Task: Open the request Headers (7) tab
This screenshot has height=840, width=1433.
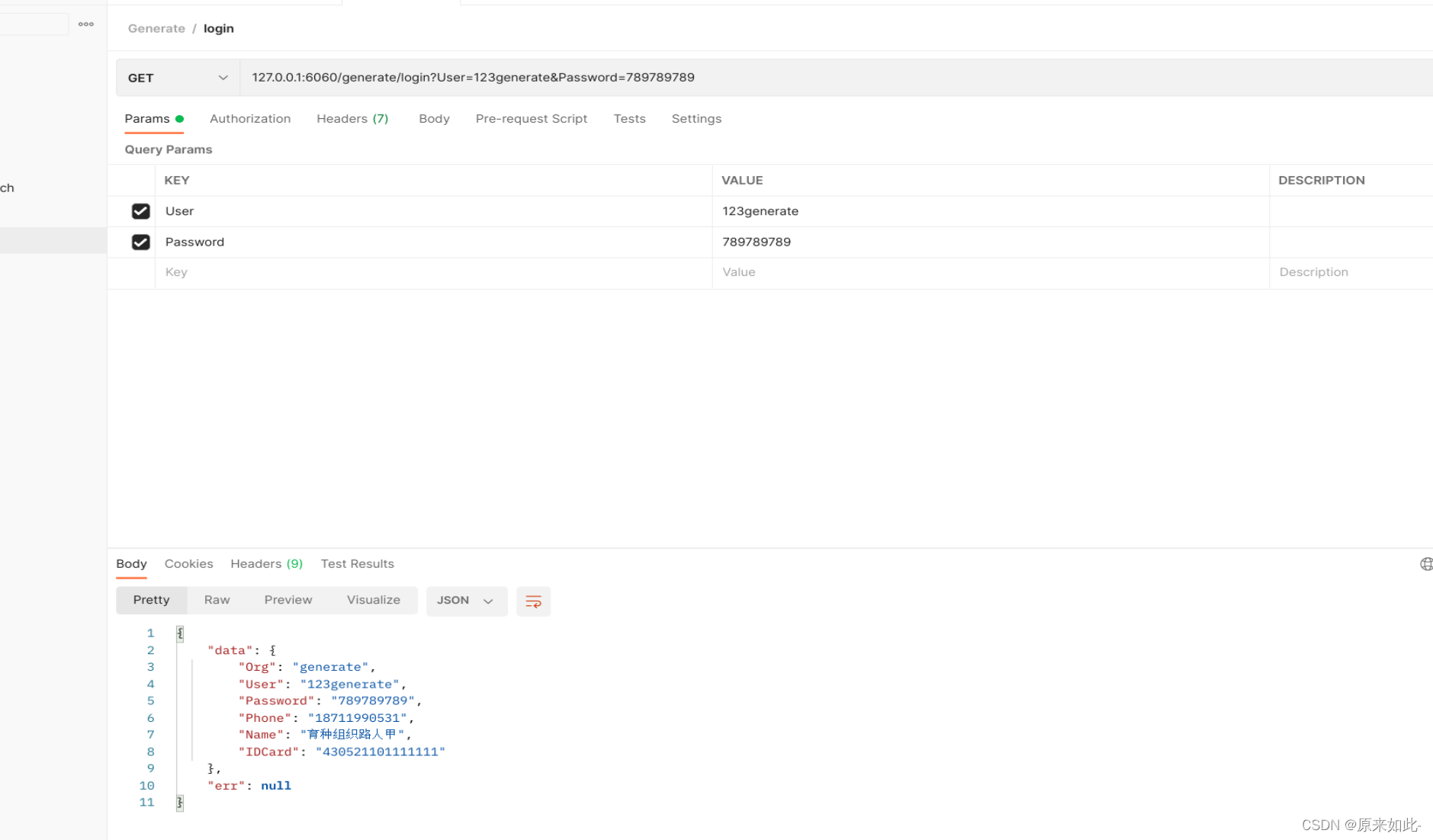Action: click(x=352, y=119)
